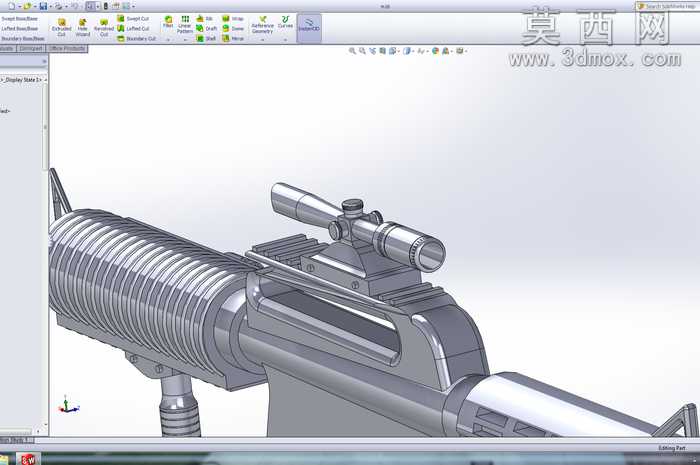Image resolution: width=700 pixels, height=465 pixels.
Task: Select the Dome feature
Action: (233, 29)
